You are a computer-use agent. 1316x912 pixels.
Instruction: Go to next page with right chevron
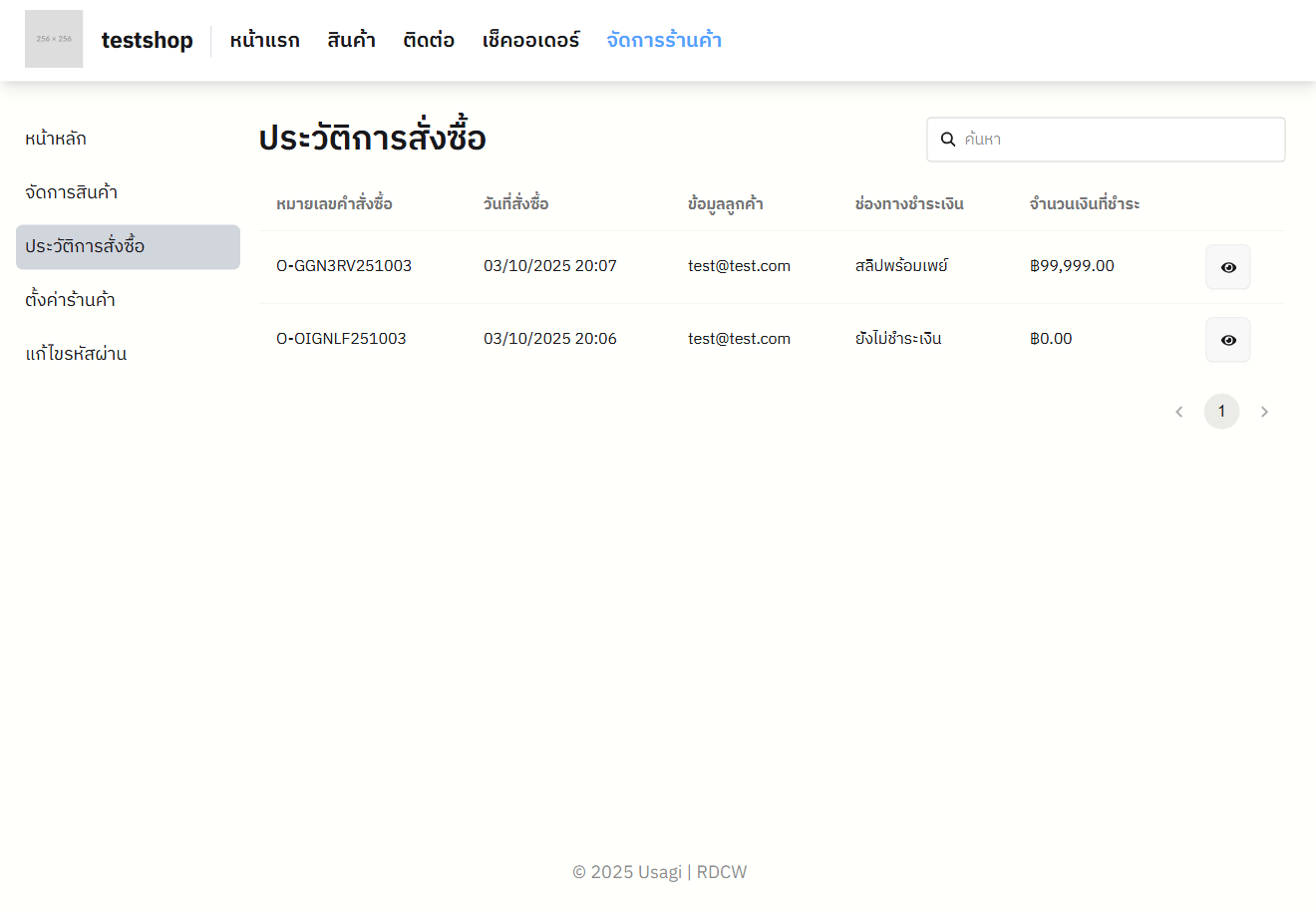[1264, 412]
